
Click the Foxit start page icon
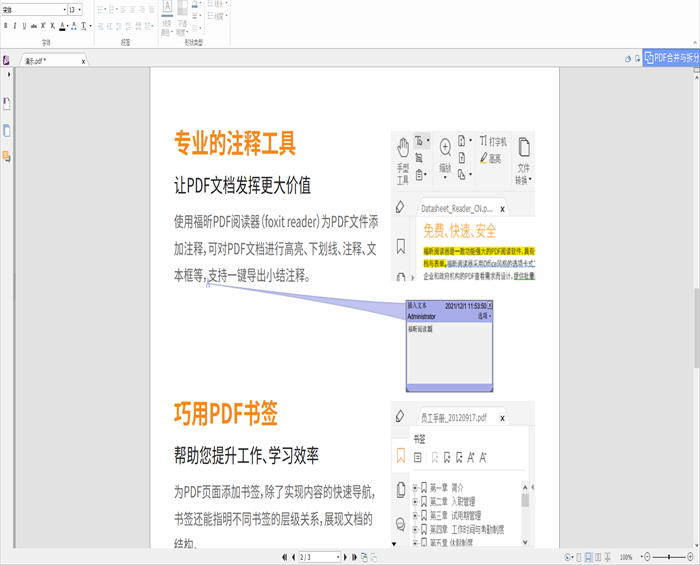tap(6, 60)
